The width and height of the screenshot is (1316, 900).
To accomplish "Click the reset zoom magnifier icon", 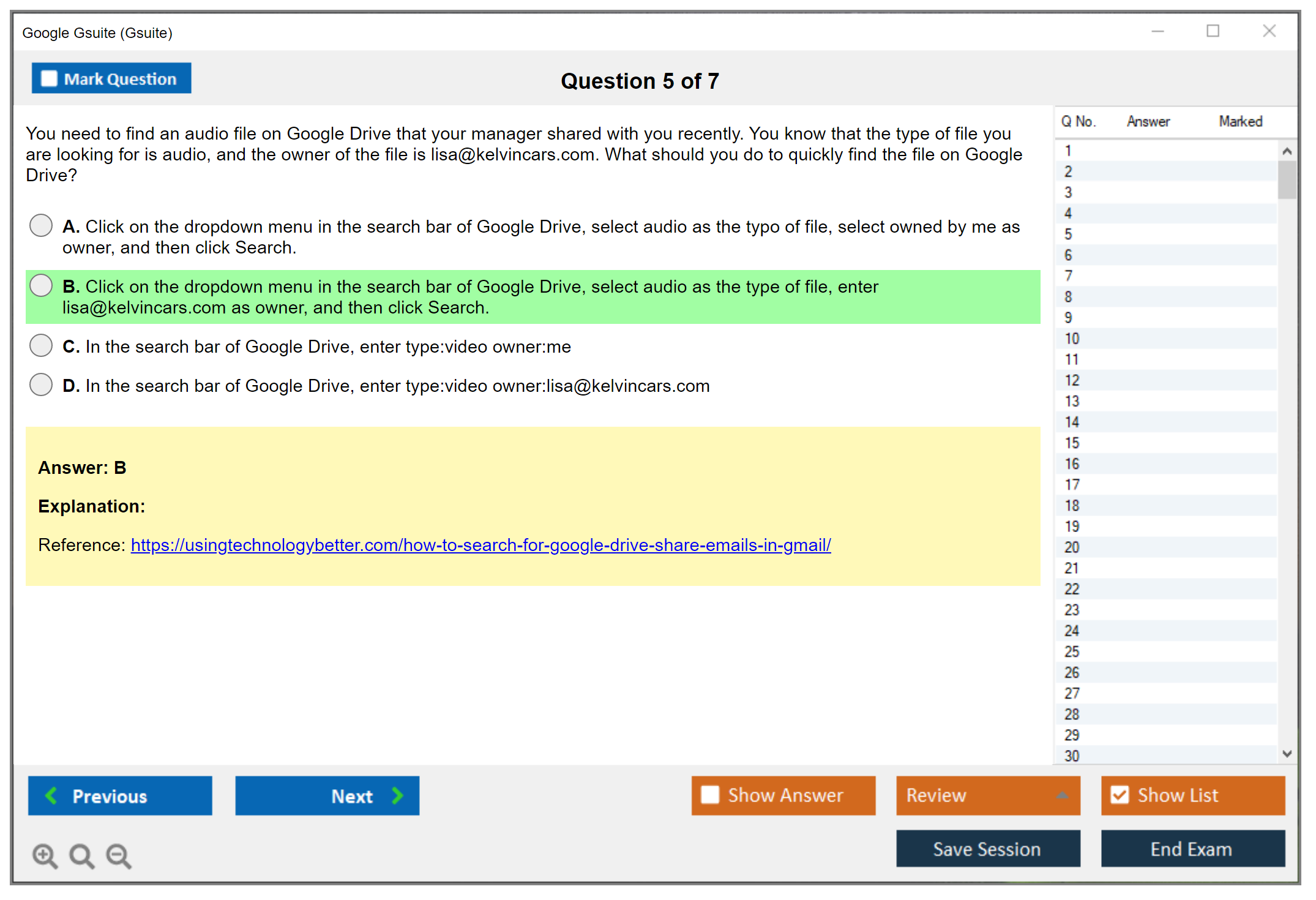I will pyautogui.click(x=81, y=855).
